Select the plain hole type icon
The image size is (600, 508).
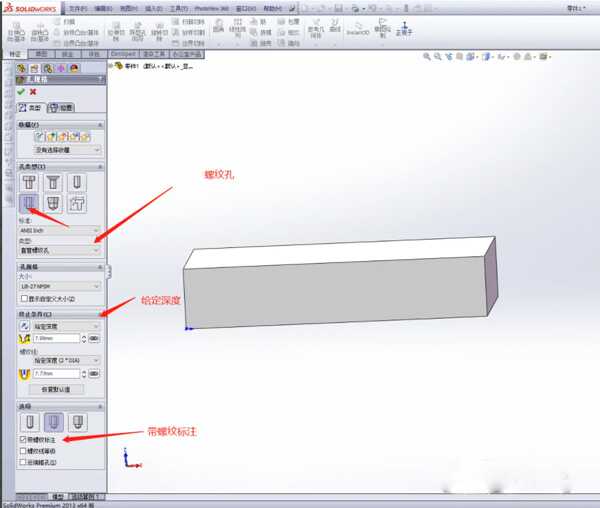77,182
